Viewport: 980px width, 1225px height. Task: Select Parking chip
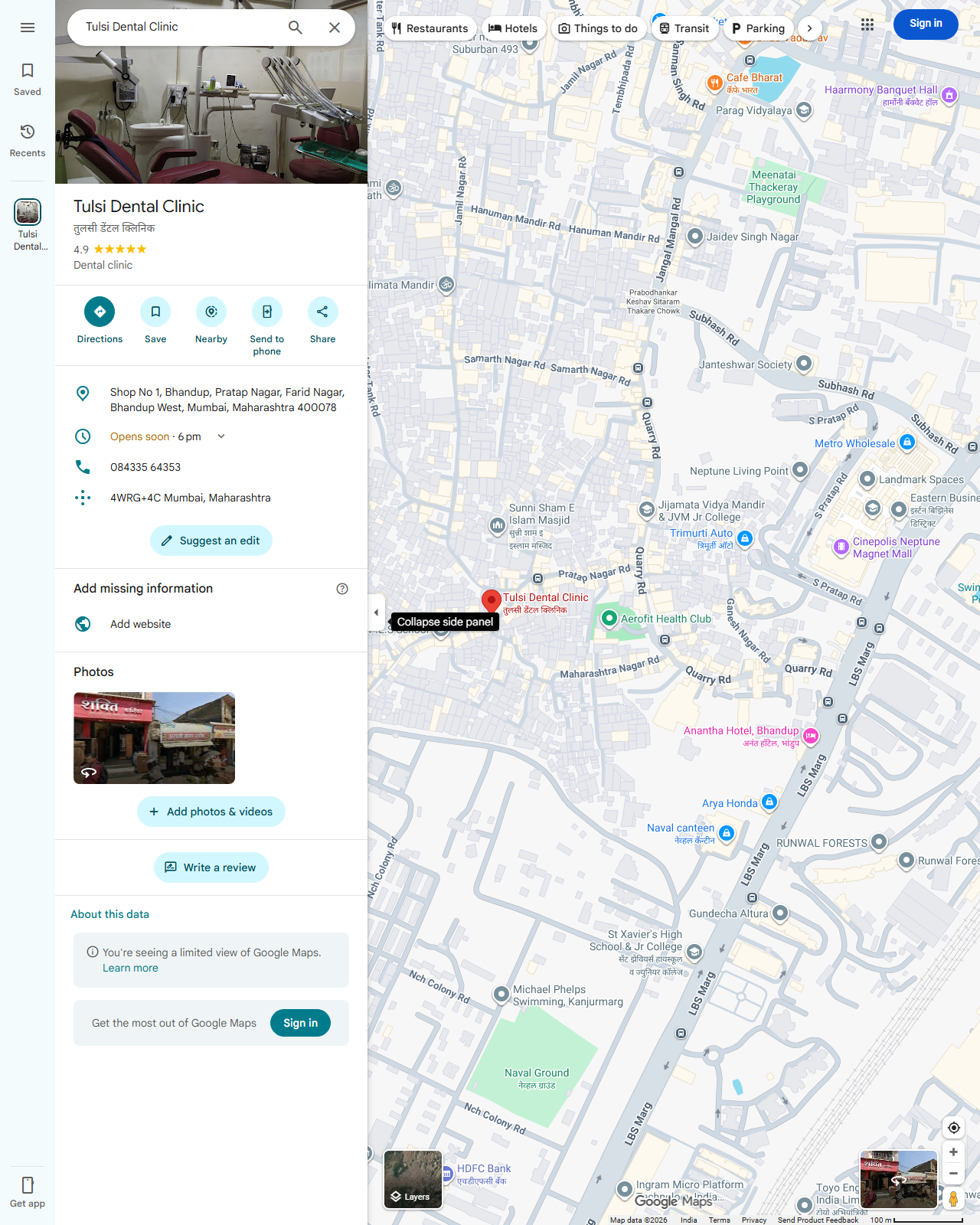tap(758, 28)
